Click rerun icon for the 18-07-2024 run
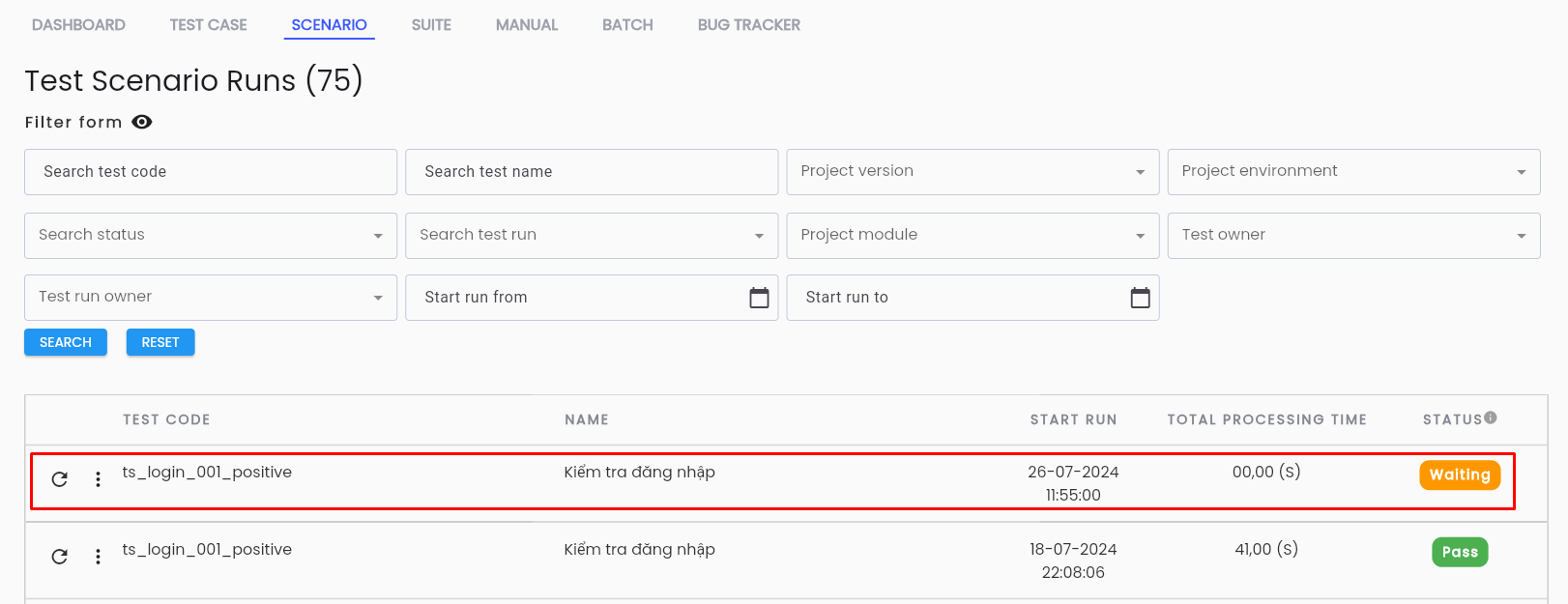This screenshot has width=1568, height=604. pos(60,557)
